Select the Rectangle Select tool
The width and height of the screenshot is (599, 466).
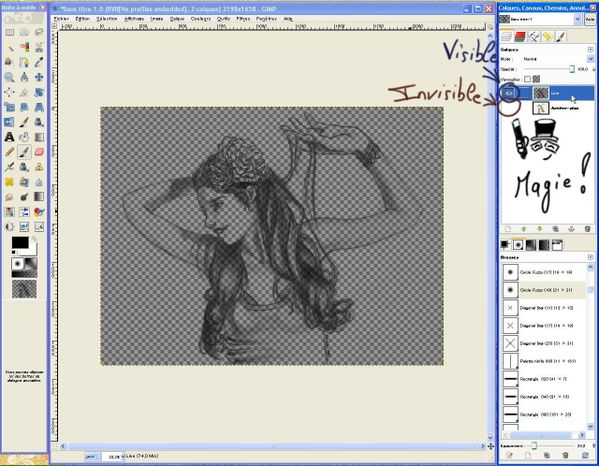[10, 32]
